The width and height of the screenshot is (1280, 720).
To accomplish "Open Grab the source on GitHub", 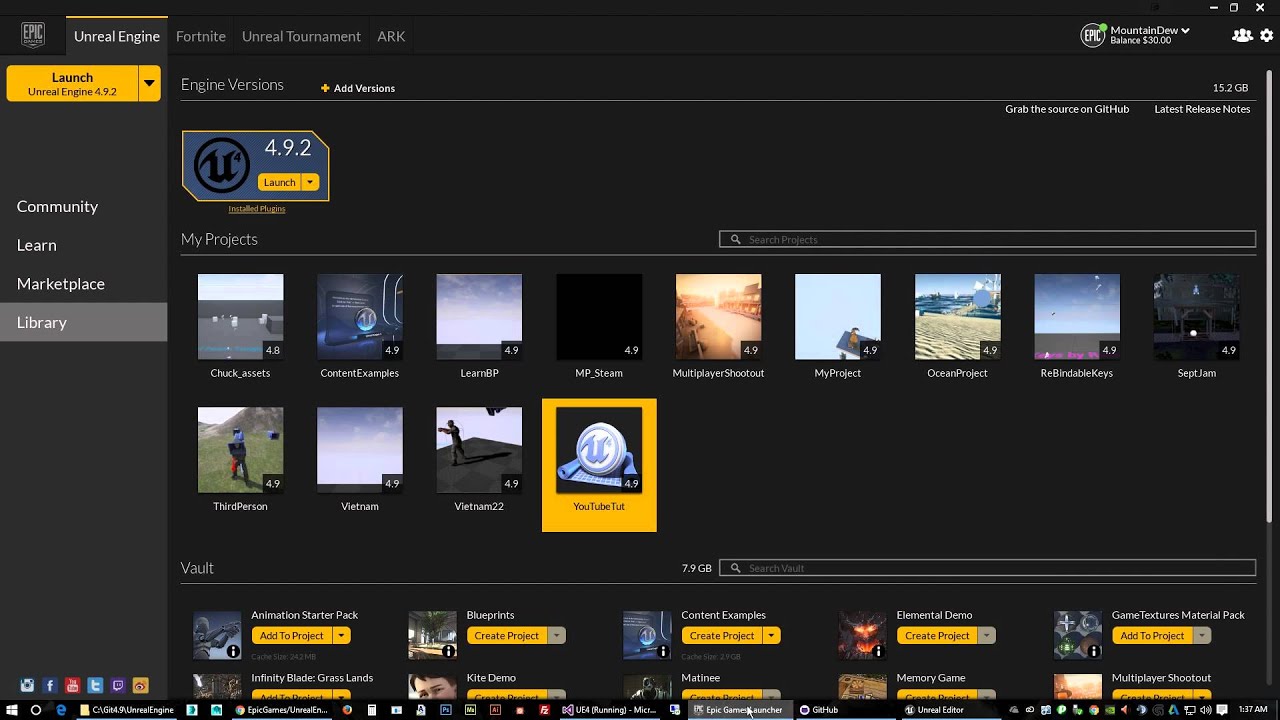I will pyautogui.click(x=1067, y=109).
